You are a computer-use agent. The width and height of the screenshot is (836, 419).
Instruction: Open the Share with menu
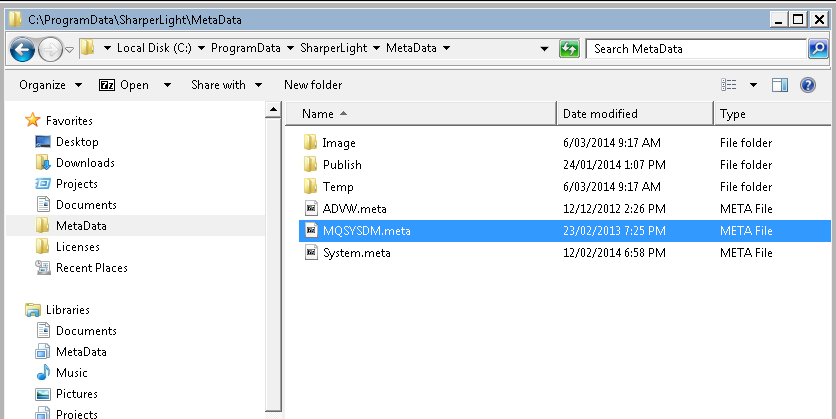[227, 85]
